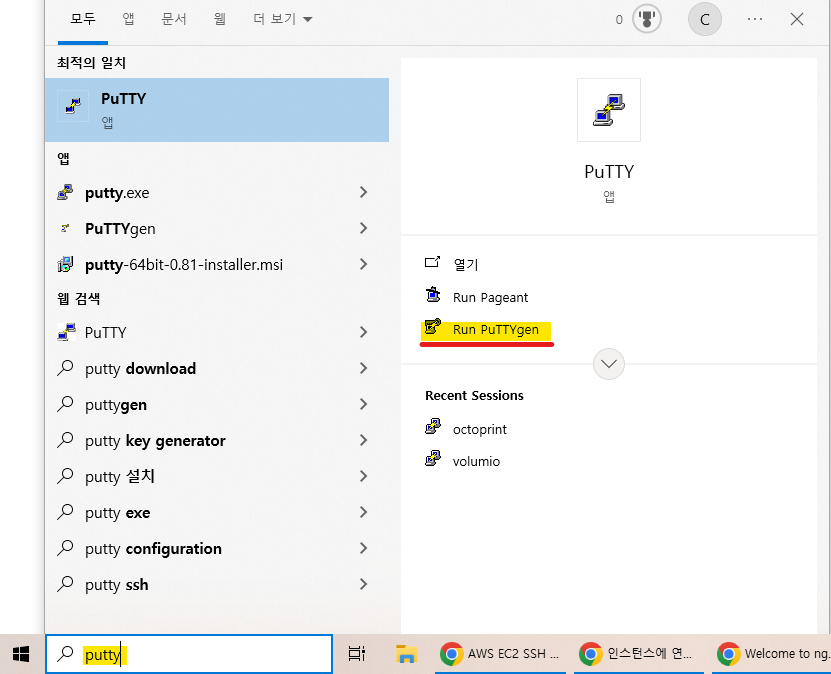Image resolution: width=831 pixels, height=674 pixels.
Task: Select the 웹 tab
Action: pyautogui.click(x=219, y=19)
